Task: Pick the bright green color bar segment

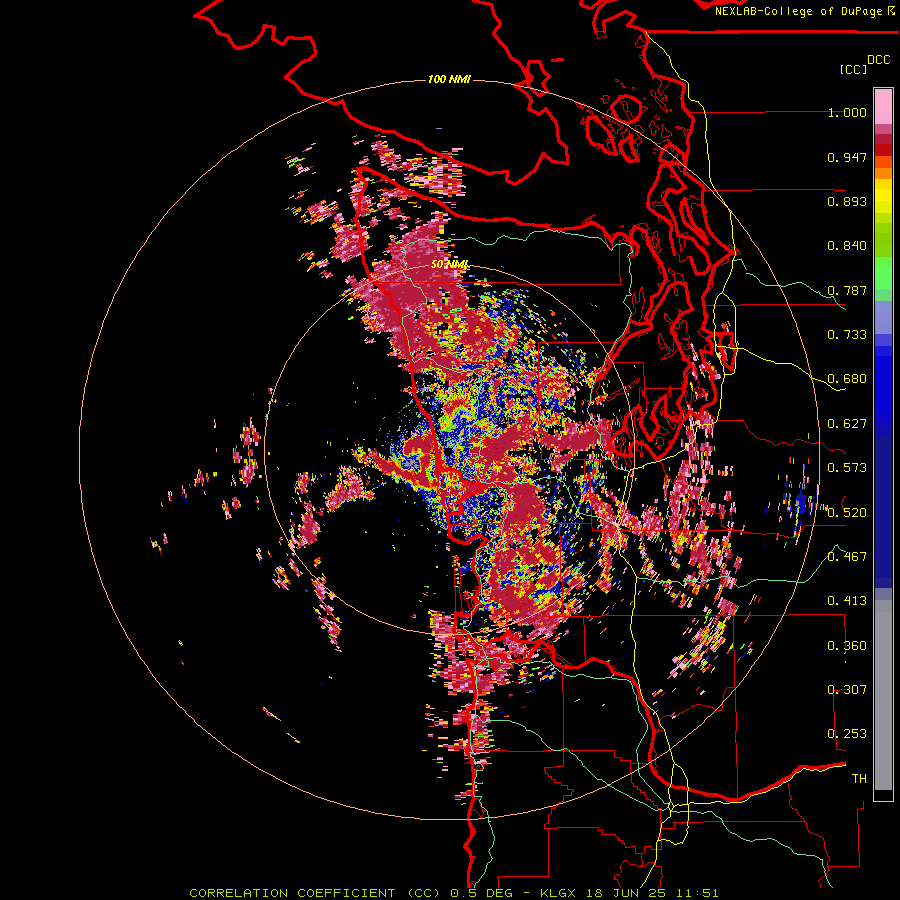Action: pyautogui.click(x=883, y=273)
